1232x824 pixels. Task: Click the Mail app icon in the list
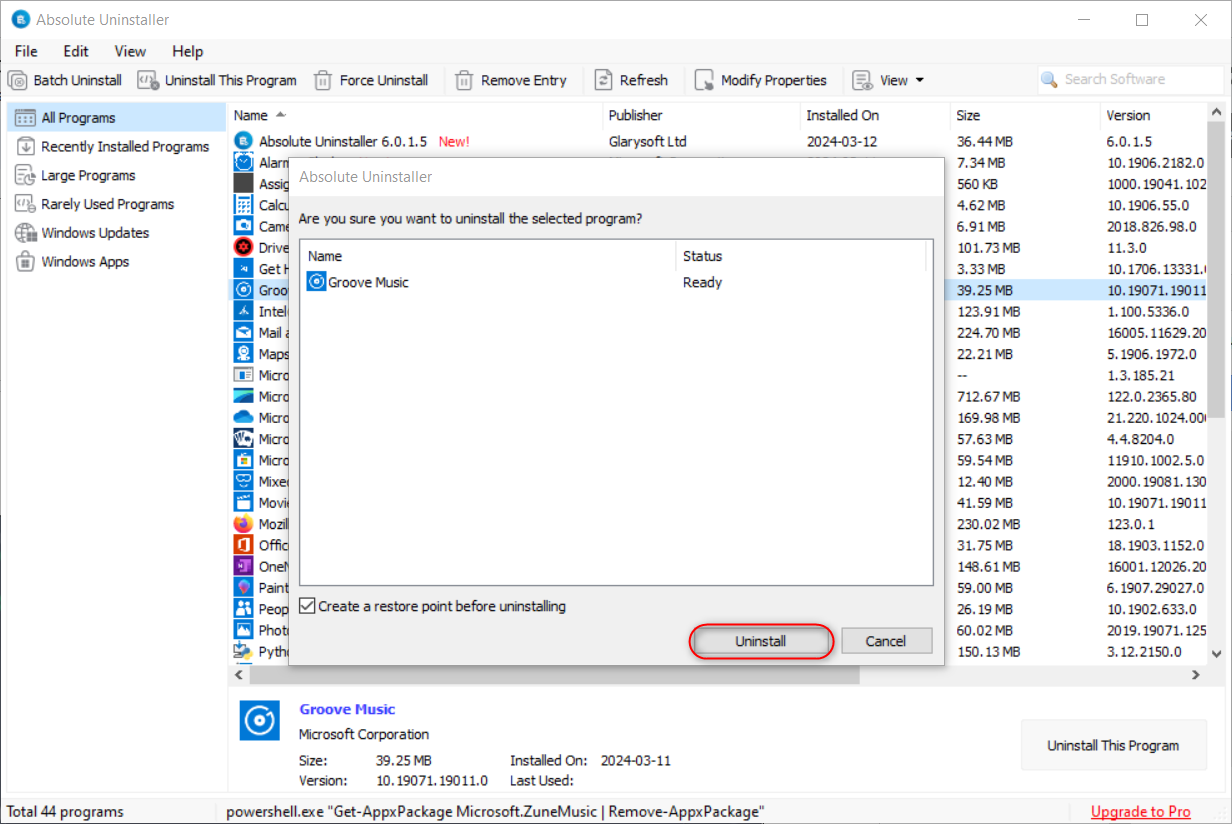point(243,332)
